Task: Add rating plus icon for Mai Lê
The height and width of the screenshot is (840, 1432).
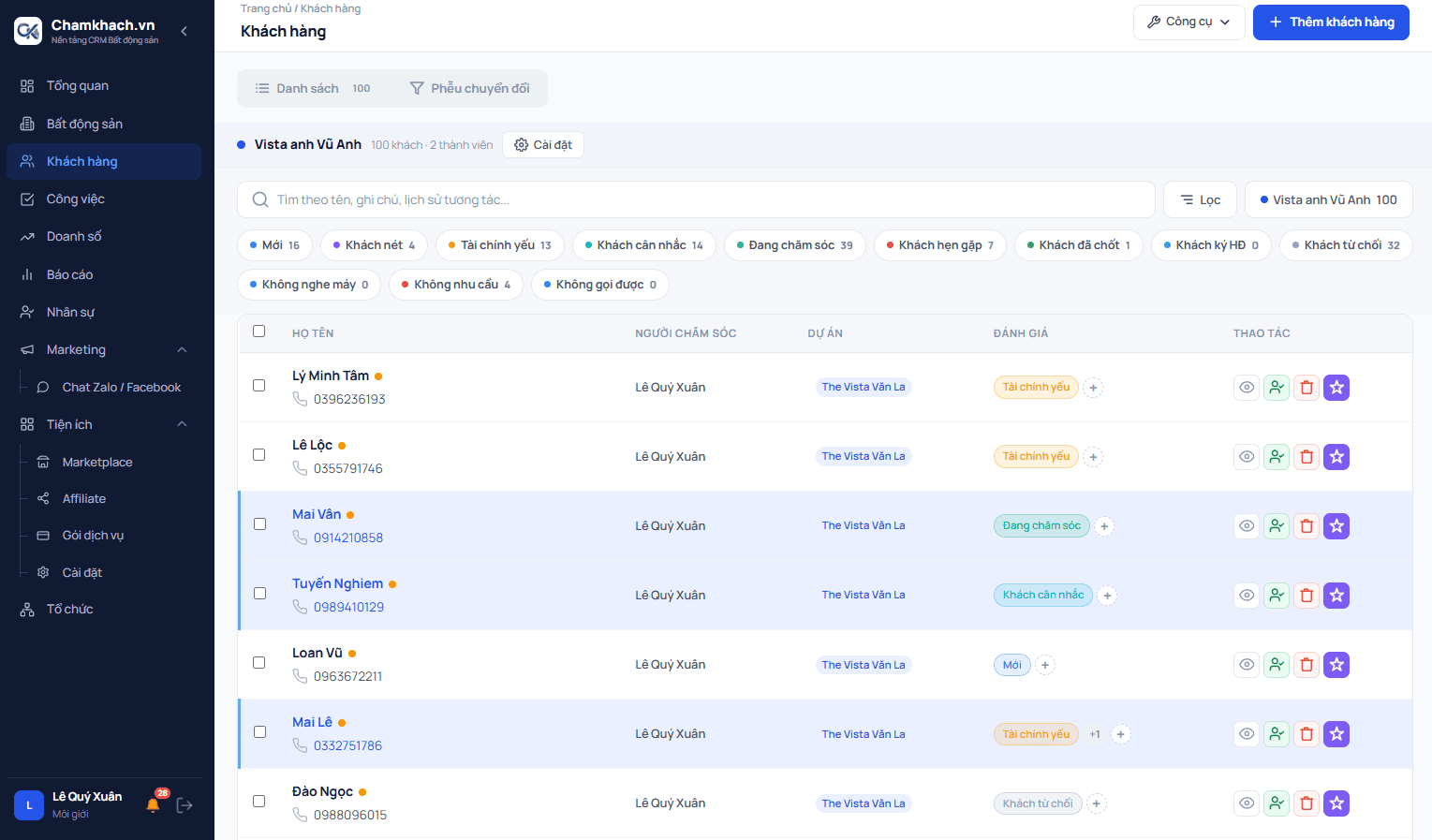Action: [x=1121, y=734]
